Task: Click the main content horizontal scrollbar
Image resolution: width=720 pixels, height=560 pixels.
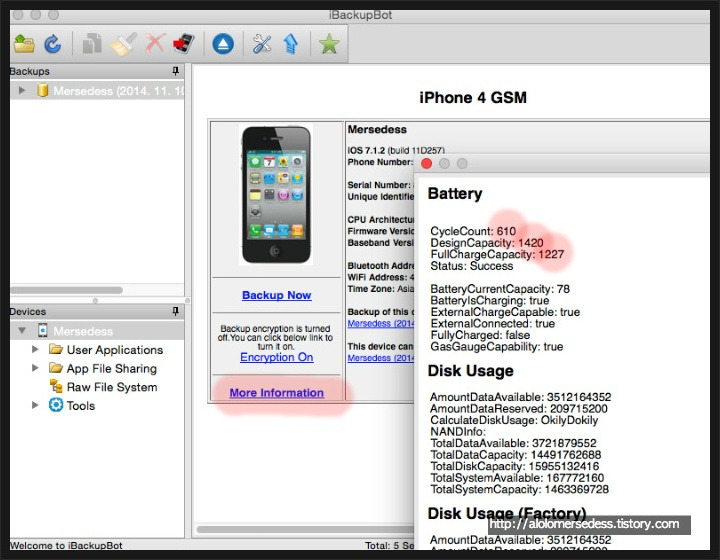Action: pos(305,529)
